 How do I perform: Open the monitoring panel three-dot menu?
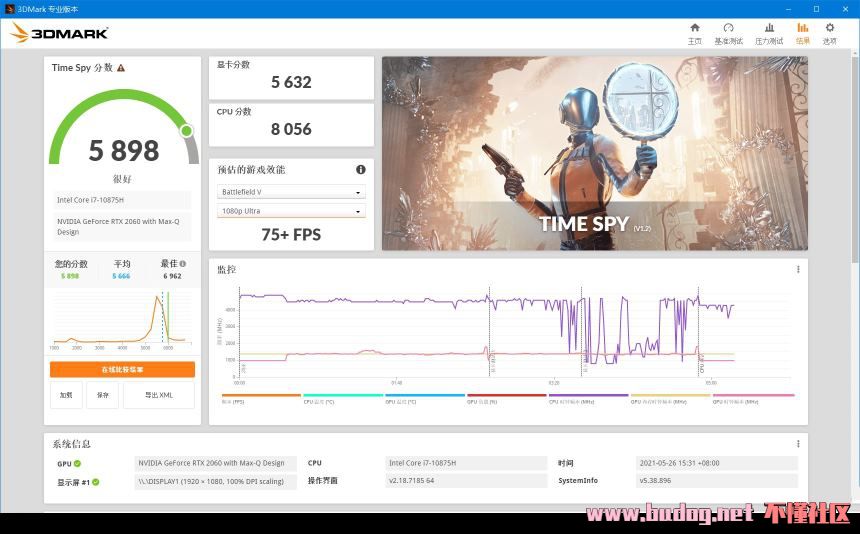pyautogui.click(x=797, y=269)
